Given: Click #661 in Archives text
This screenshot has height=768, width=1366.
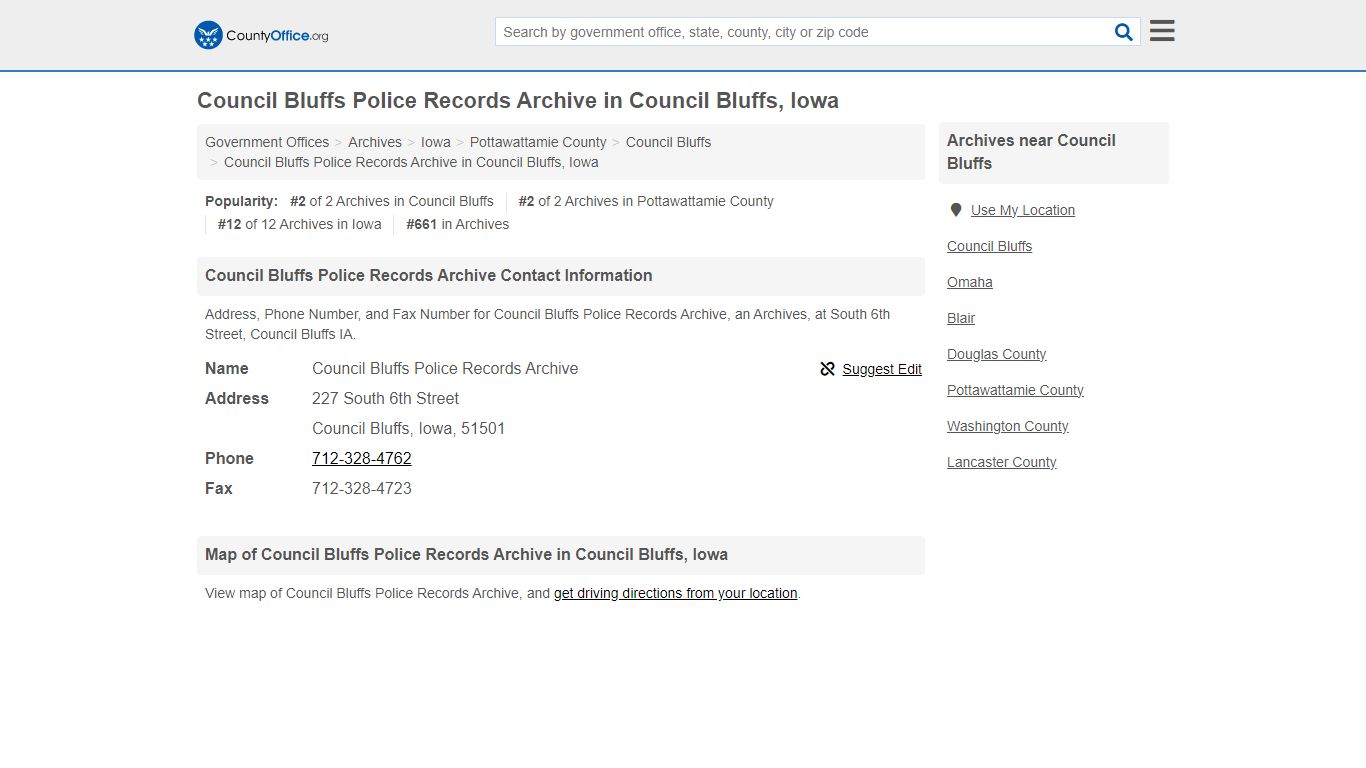Looking at the screenshot, I should (458, 224).
